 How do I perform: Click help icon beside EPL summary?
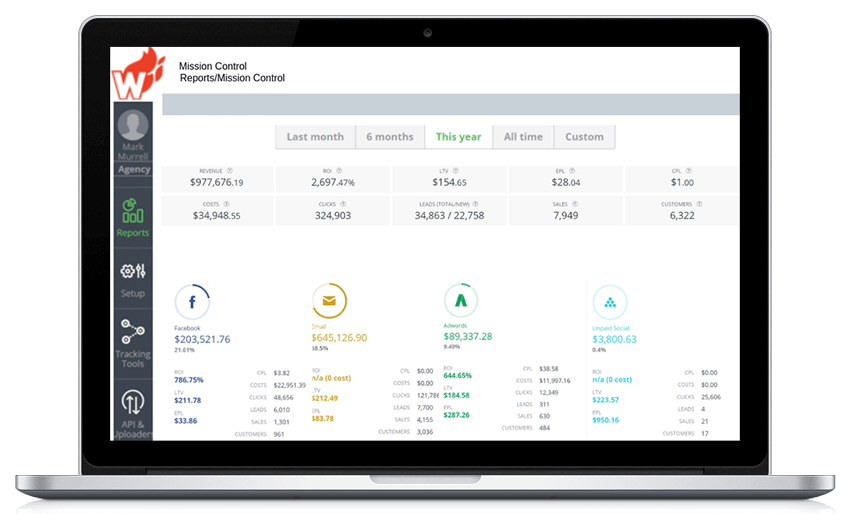click(572, 171)
